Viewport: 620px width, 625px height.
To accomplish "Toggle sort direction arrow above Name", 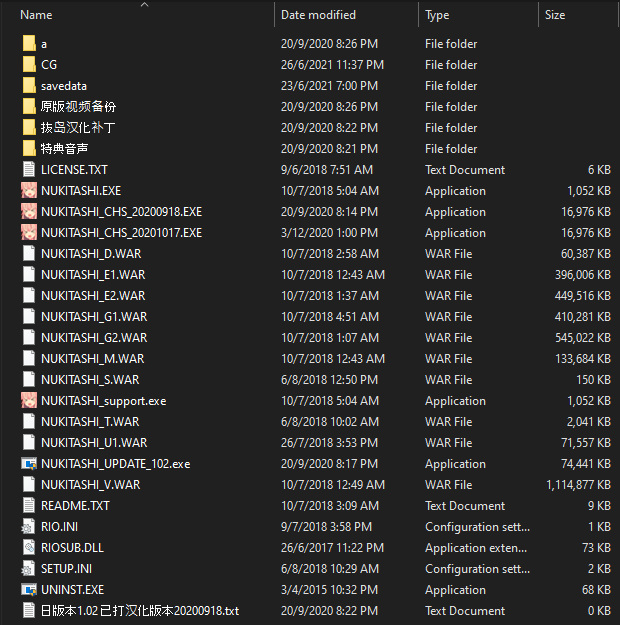I will (144, 5).
